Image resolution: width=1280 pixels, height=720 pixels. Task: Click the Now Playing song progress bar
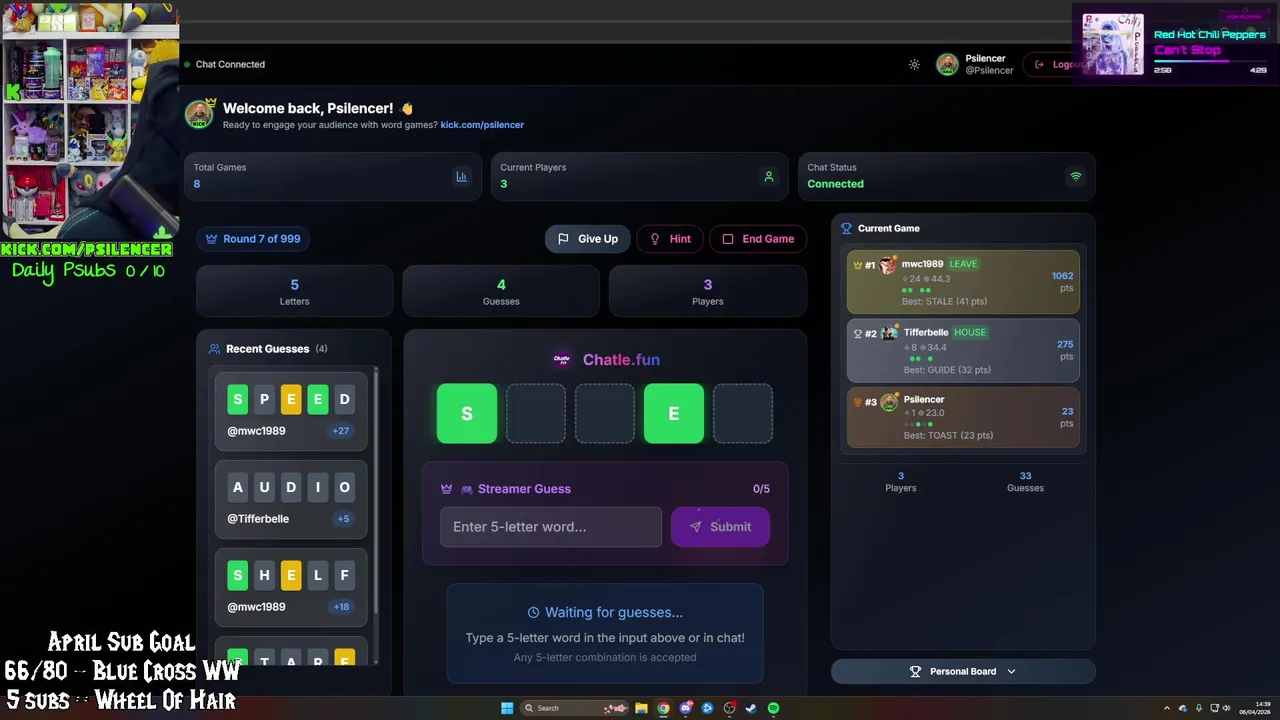pos(1210,61)
